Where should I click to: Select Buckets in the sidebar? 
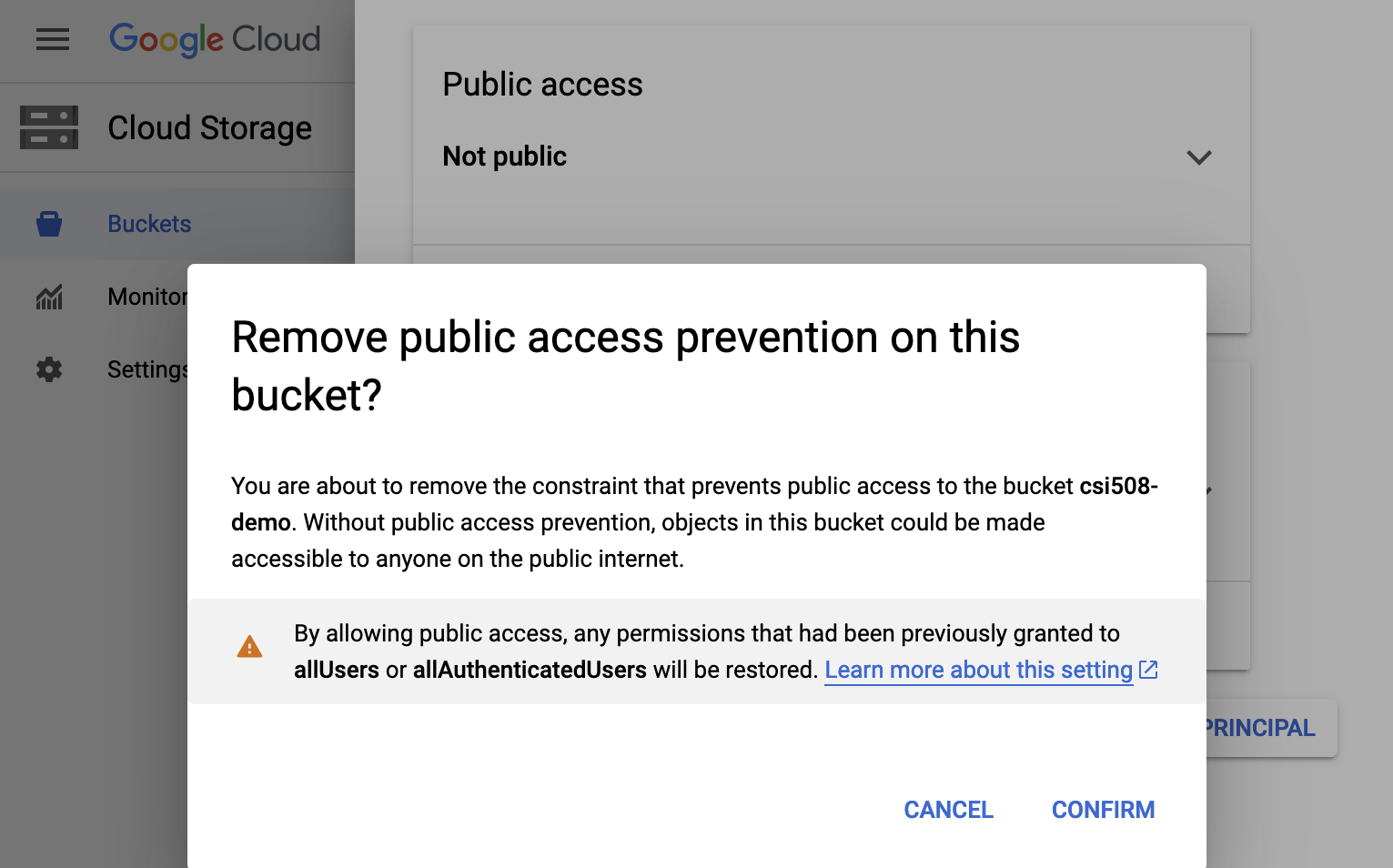coord(148,224)
